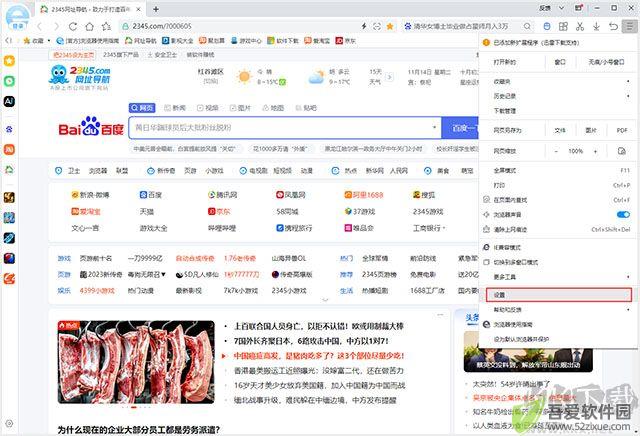
Task: Expand the 历史记录 submenu
Action: pos(628,96)
